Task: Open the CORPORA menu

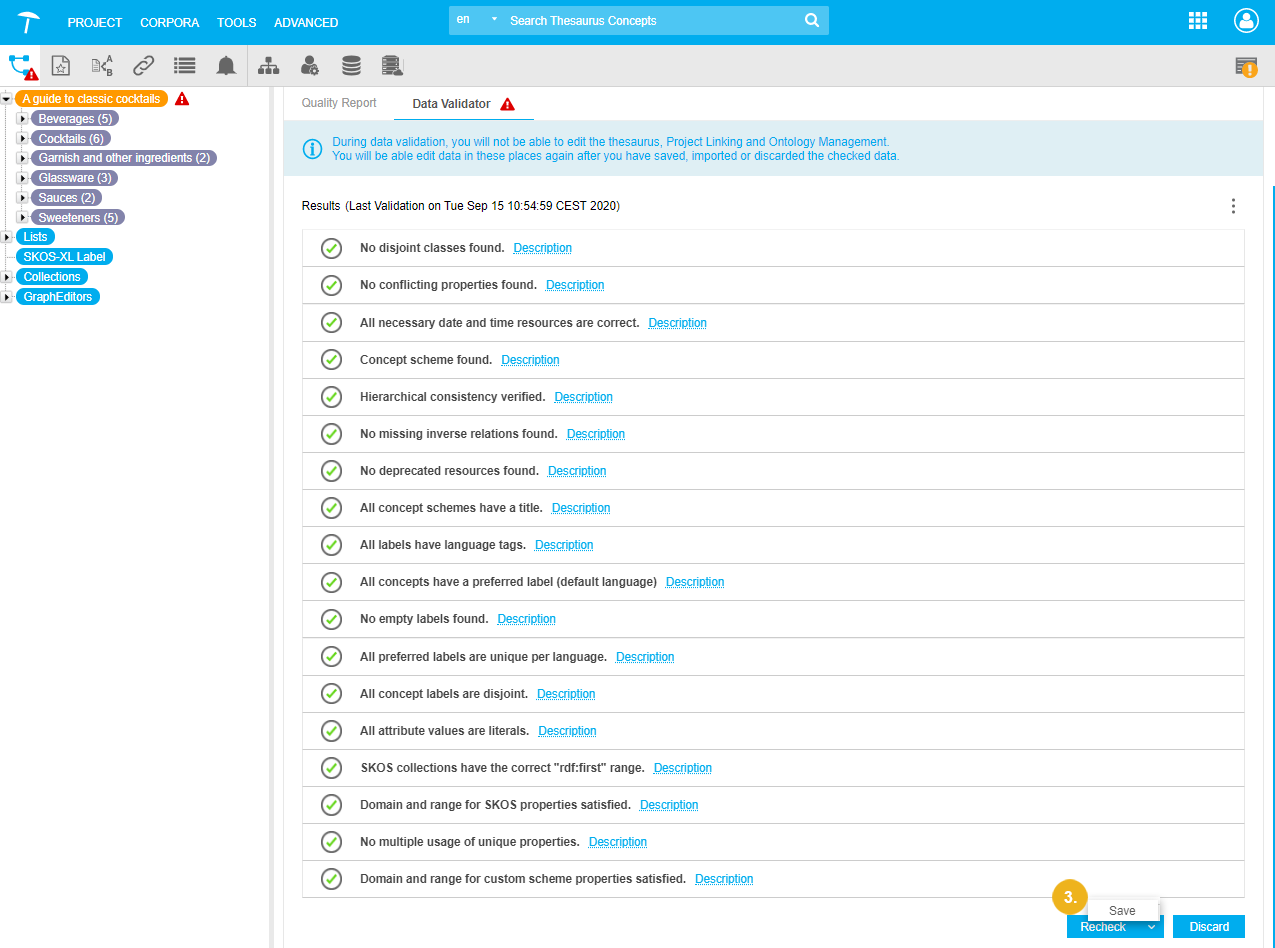Action: (169, 22)
